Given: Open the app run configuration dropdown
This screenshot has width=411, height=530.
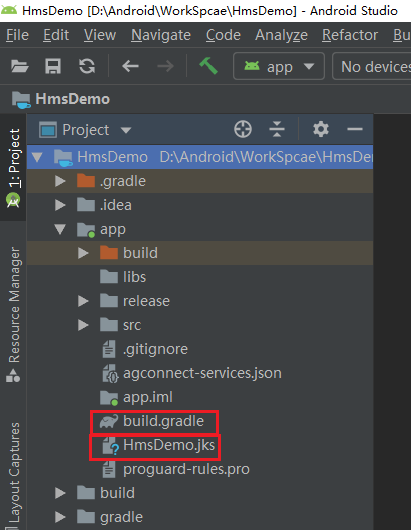Looking at the screenshot, I should tap(279, 66).
